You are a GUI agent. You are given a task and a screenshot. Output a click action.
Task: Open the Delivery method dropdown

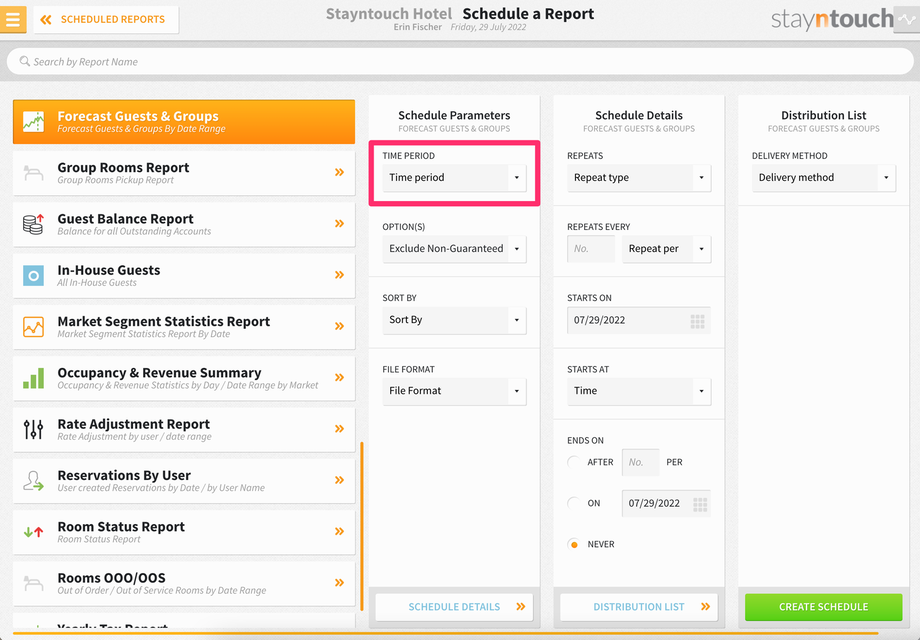[x=824, y=177]
